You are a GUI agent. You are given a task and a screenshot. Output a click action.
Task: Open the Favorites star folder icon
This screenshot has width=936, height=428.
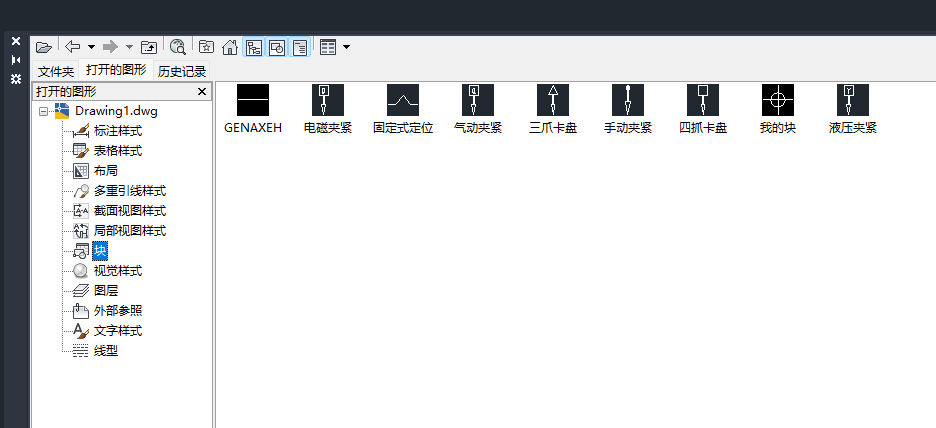(x=206, y=47)
